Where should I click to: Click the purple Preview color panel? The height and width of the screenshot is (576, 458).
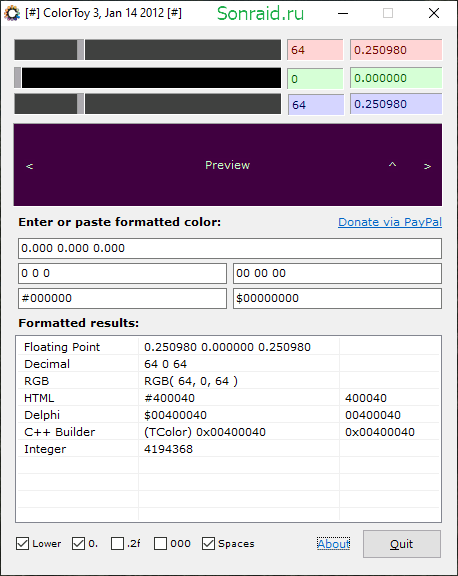[x=228, y=165]
